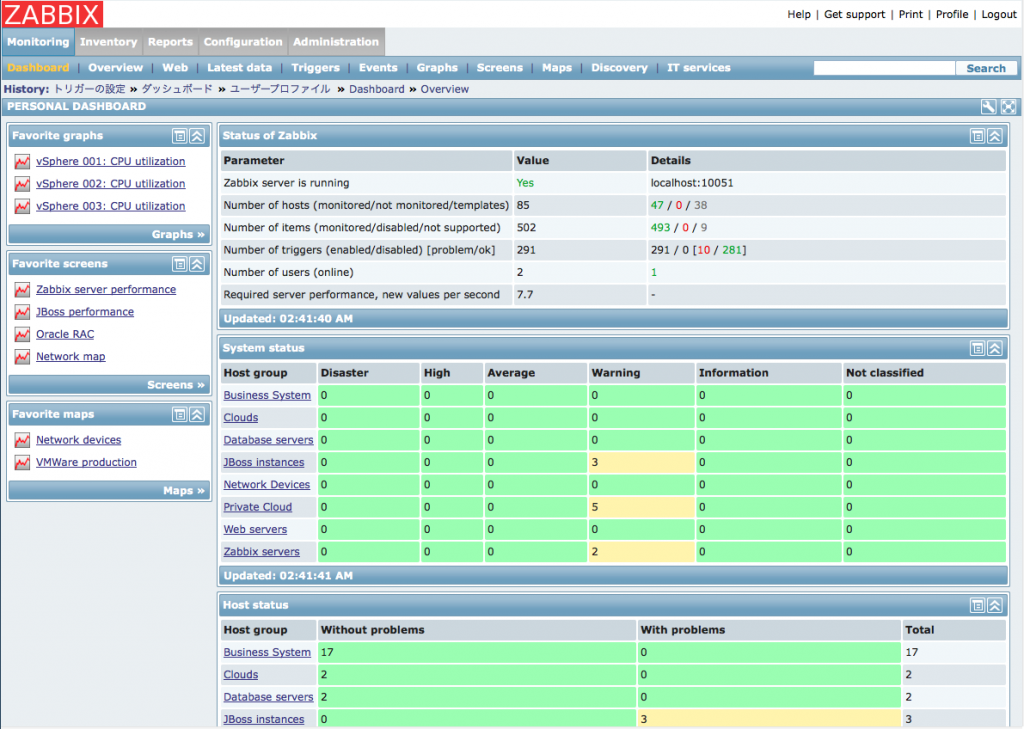Switch to the Configuration tab

(243, 42)
